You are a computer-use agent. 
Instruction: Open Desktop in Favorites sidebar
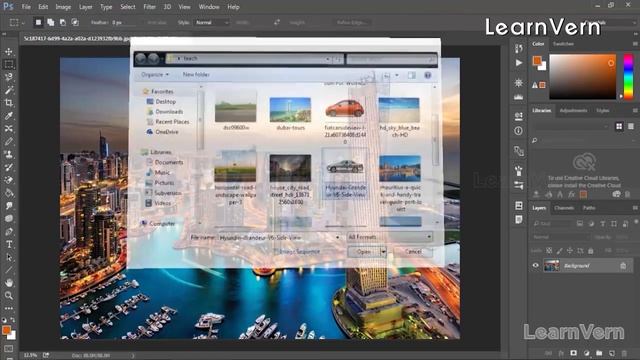click(165, 101)
